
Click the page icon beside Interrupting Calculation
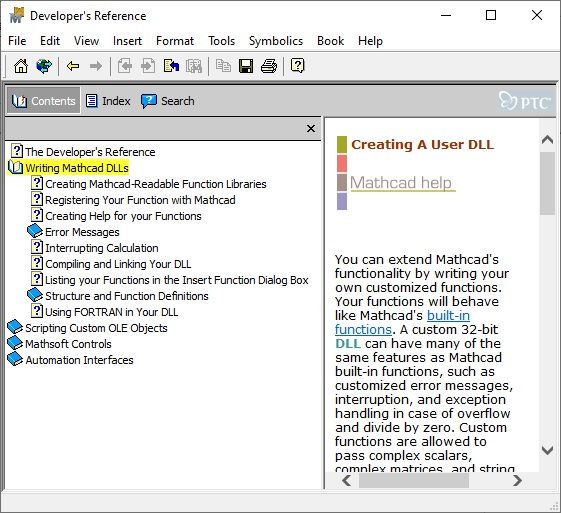point(36,247)
